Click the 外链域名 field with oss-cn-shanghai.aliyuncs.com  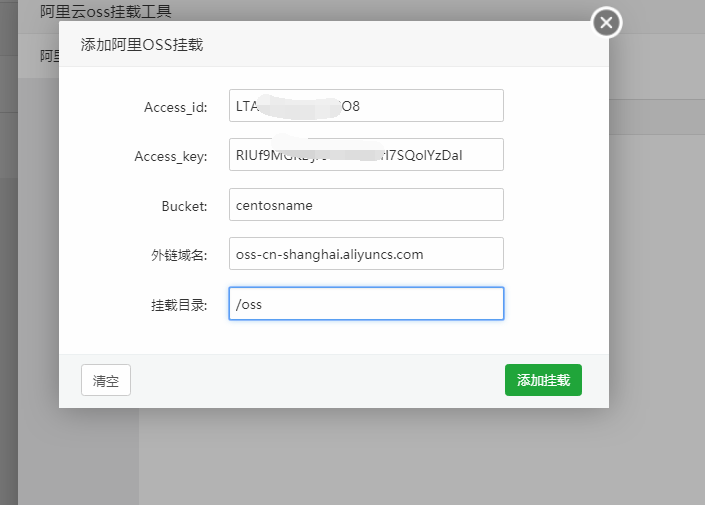(366, 254)
